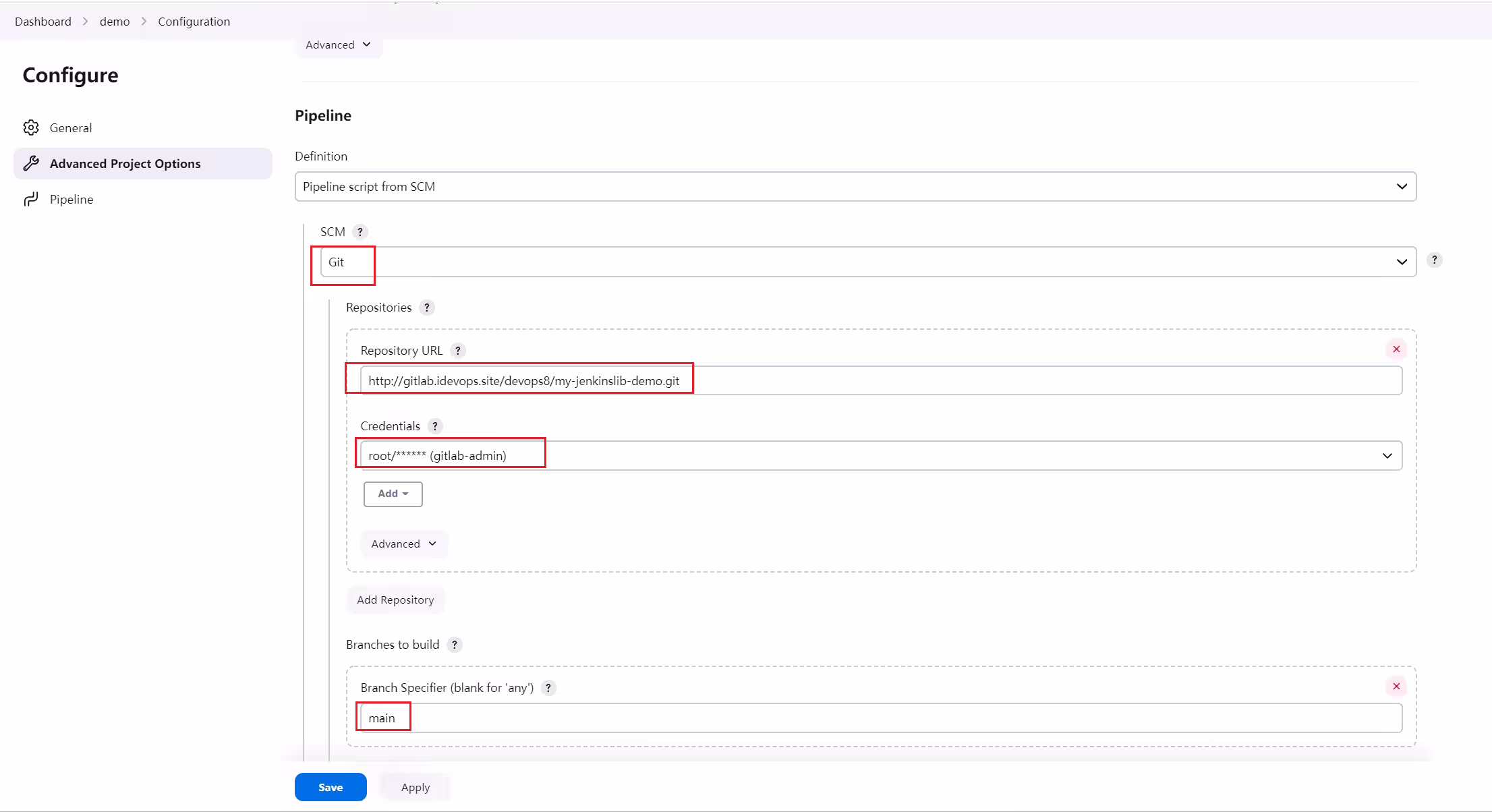Expand the top Advanced options section
The height and width of the screenshot is (812, 1492).
coord(338,45)
